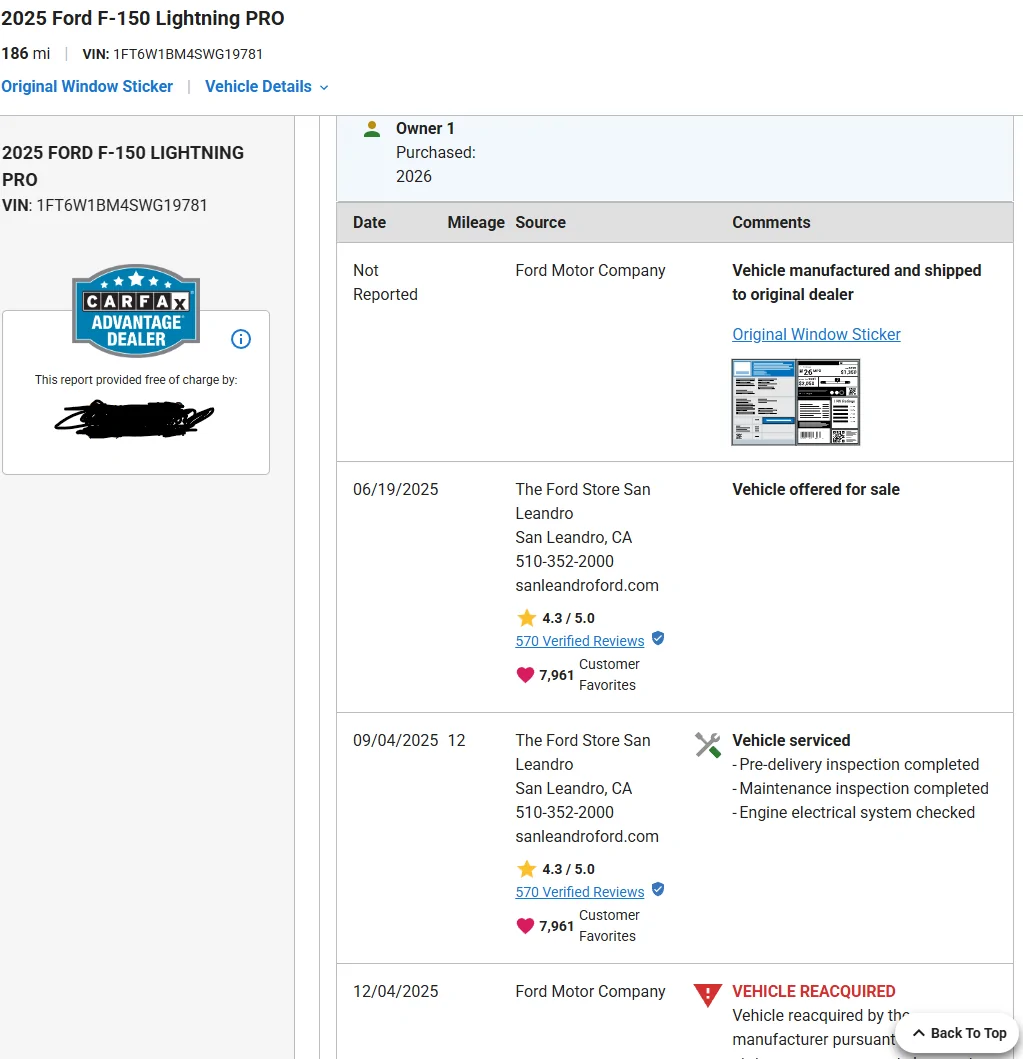Click sanleandroford.com in the 06/19/2025 entry
Image resolution: width=1023 pixels, height=1059 pixels.
pos(587,586)
